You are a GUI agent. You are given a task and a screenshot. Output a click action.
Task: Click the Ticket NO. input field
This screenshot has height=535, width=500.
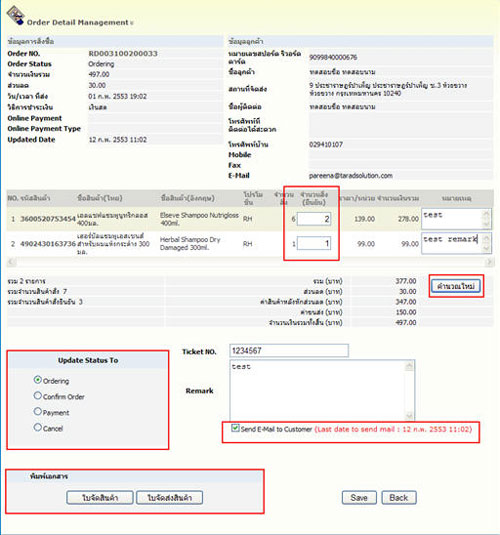[289, 351]
